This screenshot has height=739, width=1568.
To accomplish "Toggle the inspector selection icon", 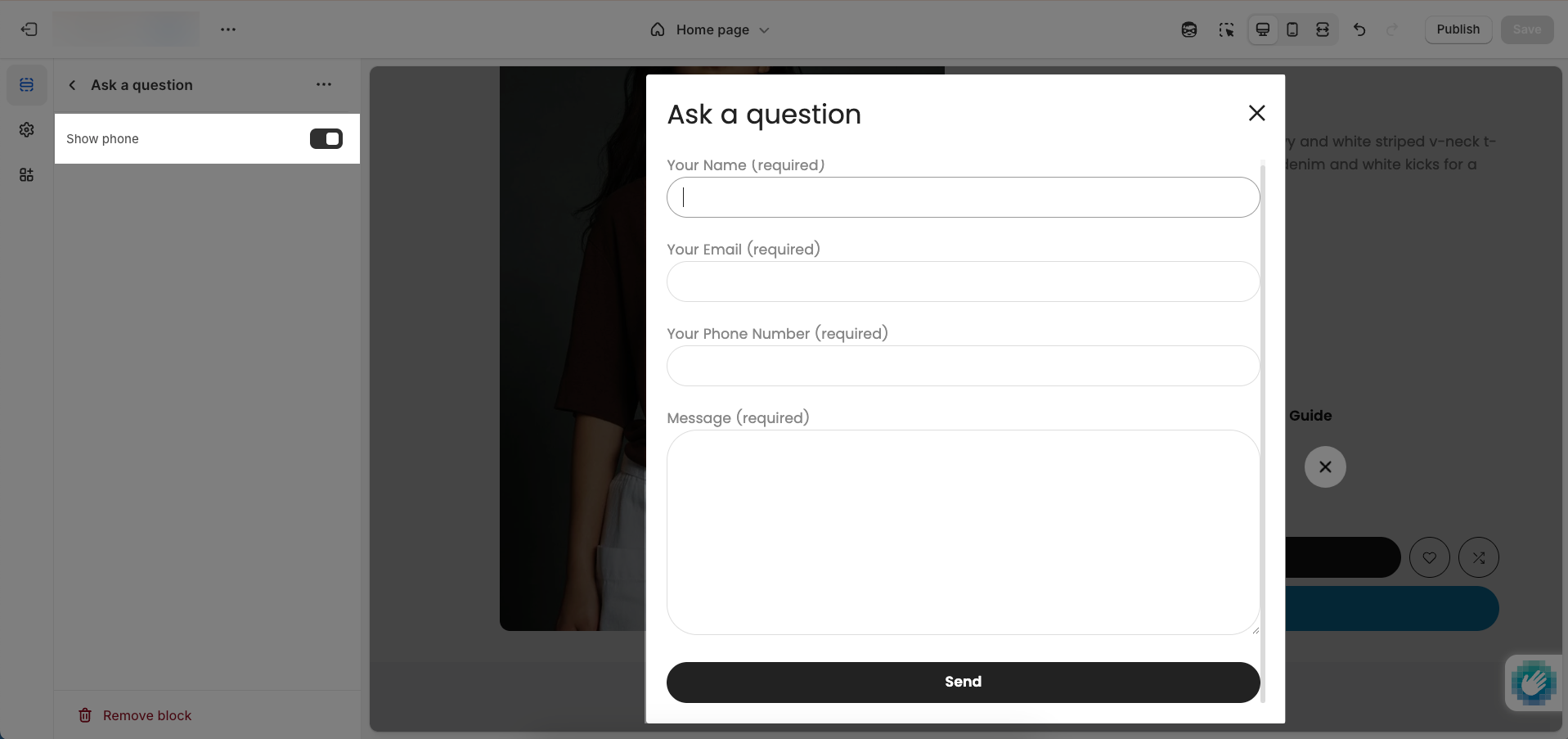I will [1226, 29].
